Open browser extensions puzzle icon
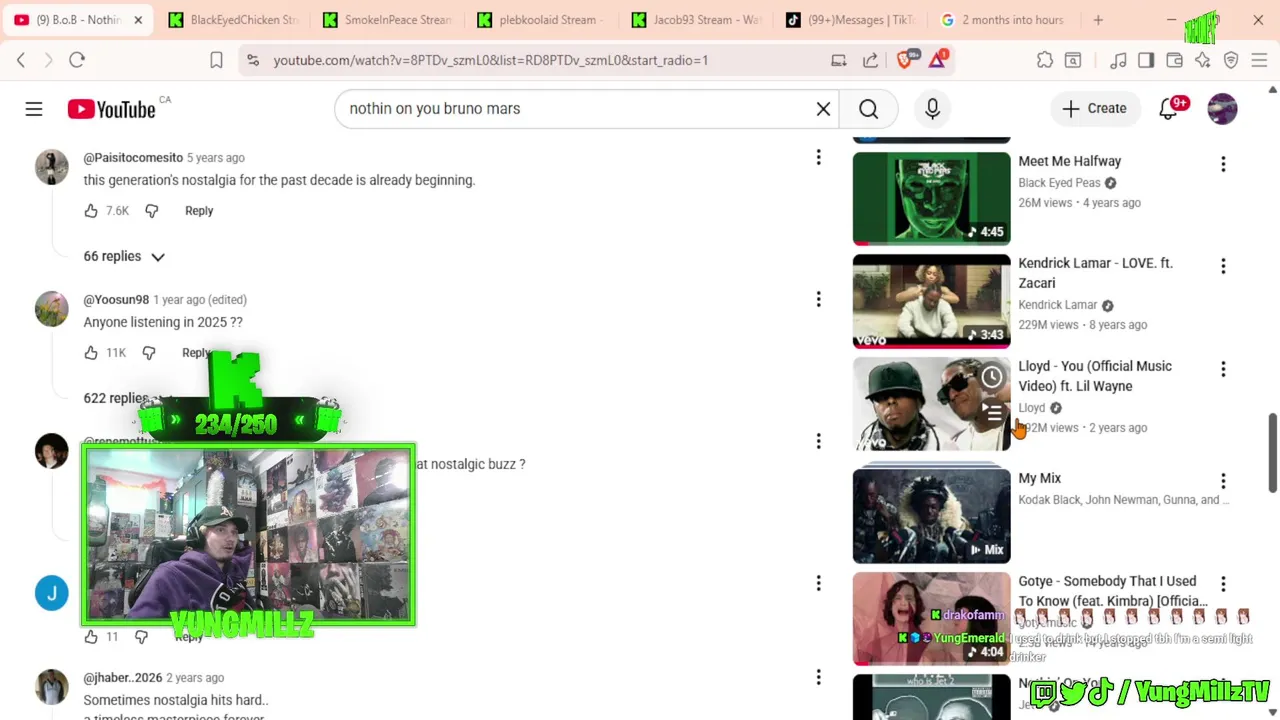Image resolution: width=1280 pixels, height=720 pixels. tap(1045, 60)
